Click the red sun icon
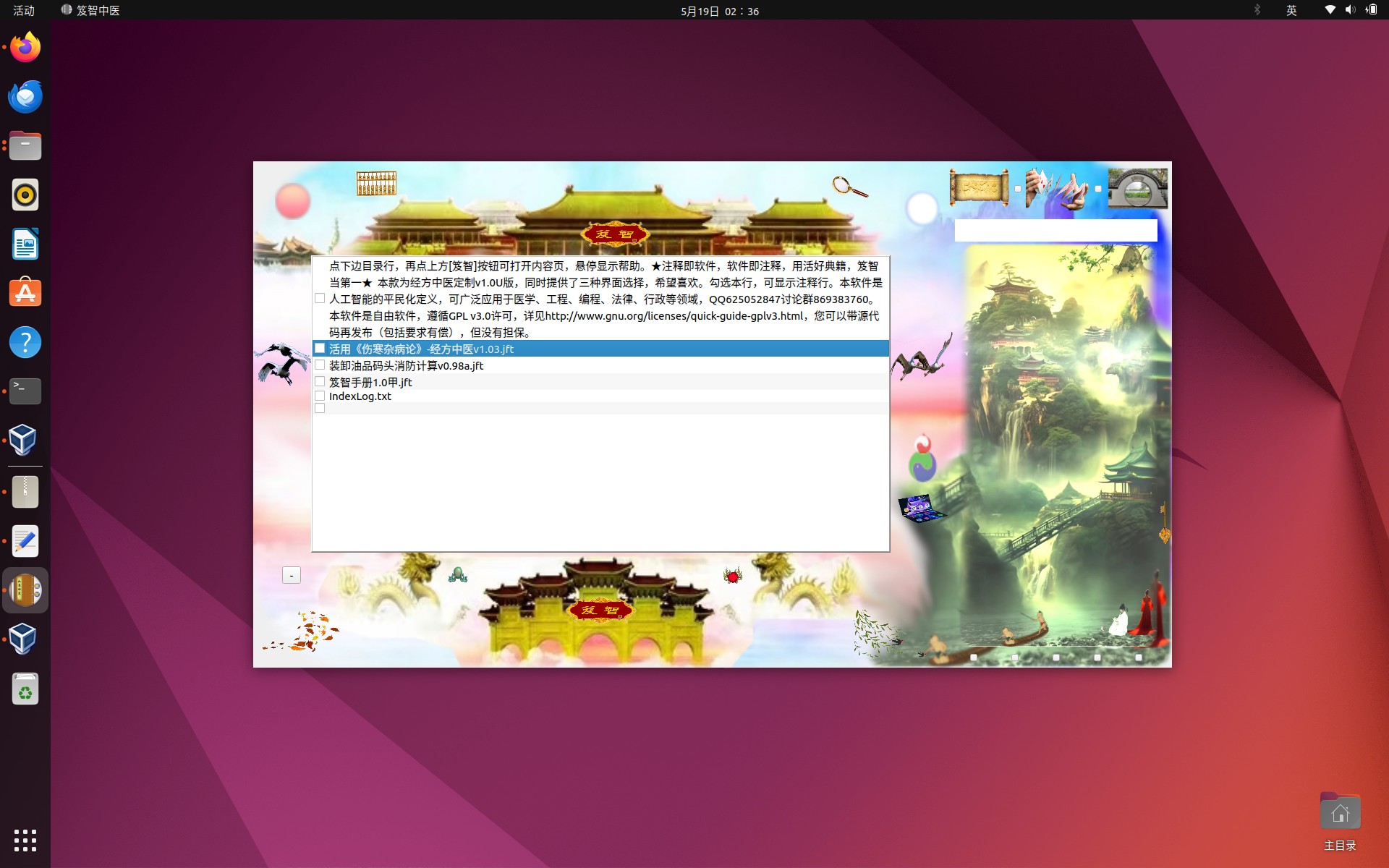Image resolution: width=1389 pixels, height=868 pixels. click(x=292, y=201)
